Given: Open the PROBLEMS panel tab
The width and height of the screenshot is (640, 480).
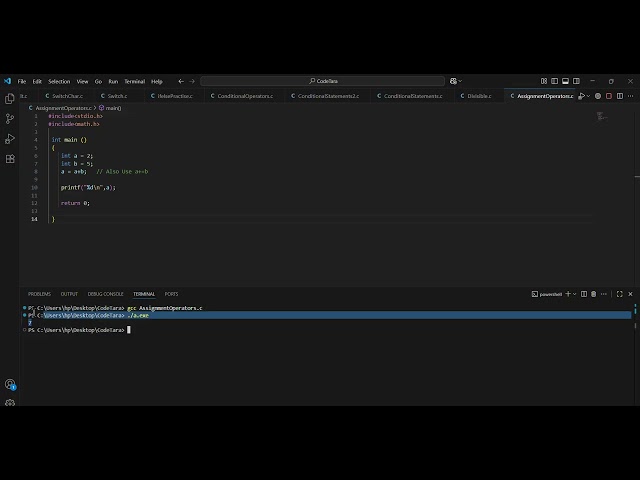Looking at the screenshot, I should point(40,294).
